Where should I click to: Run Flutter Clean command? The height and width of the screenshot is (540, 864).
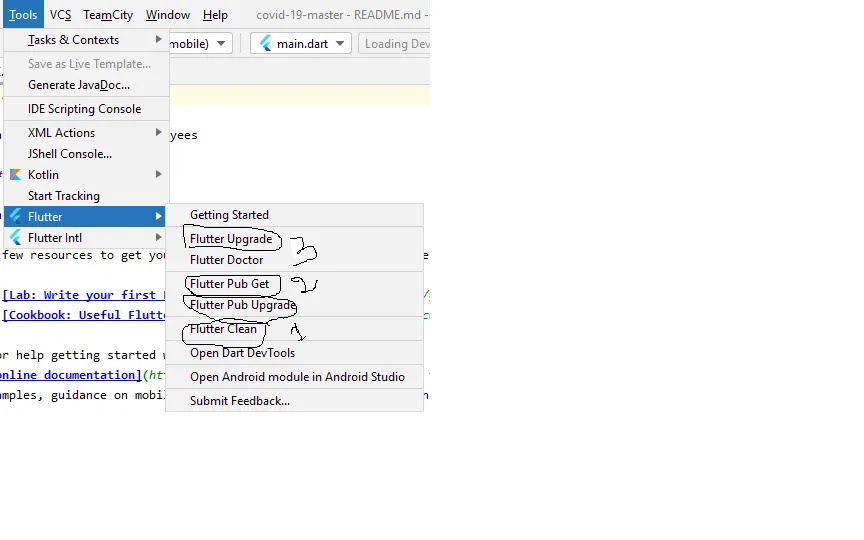tap(294, 329)
